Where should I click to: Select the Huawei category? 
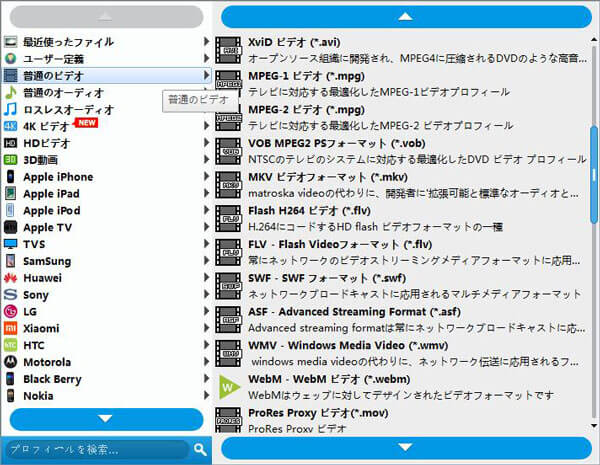point(107,277)
